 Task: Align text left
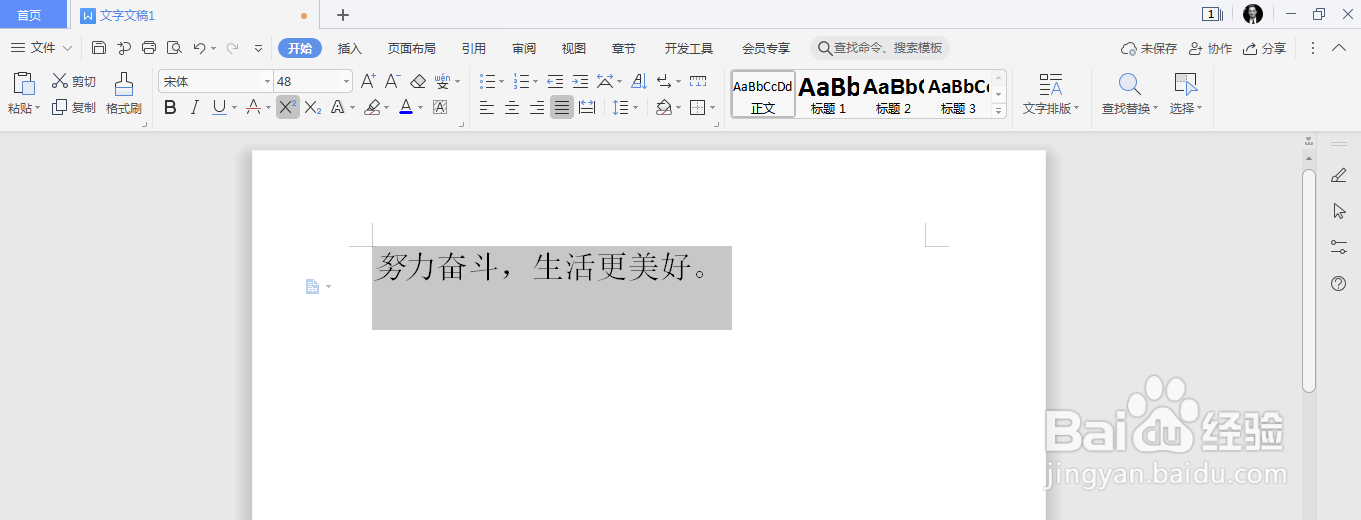coord(487,108)
